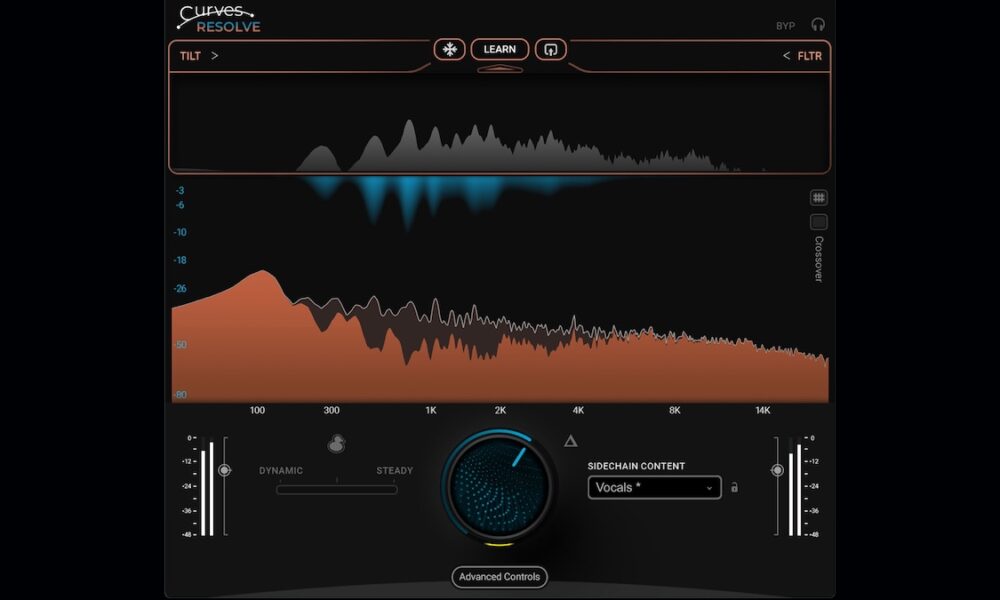Image resolution: width=1000 pixels, height=600 pixels.
Task: Toggle the BYP bypass control
Action: click(x=786, y=24)
